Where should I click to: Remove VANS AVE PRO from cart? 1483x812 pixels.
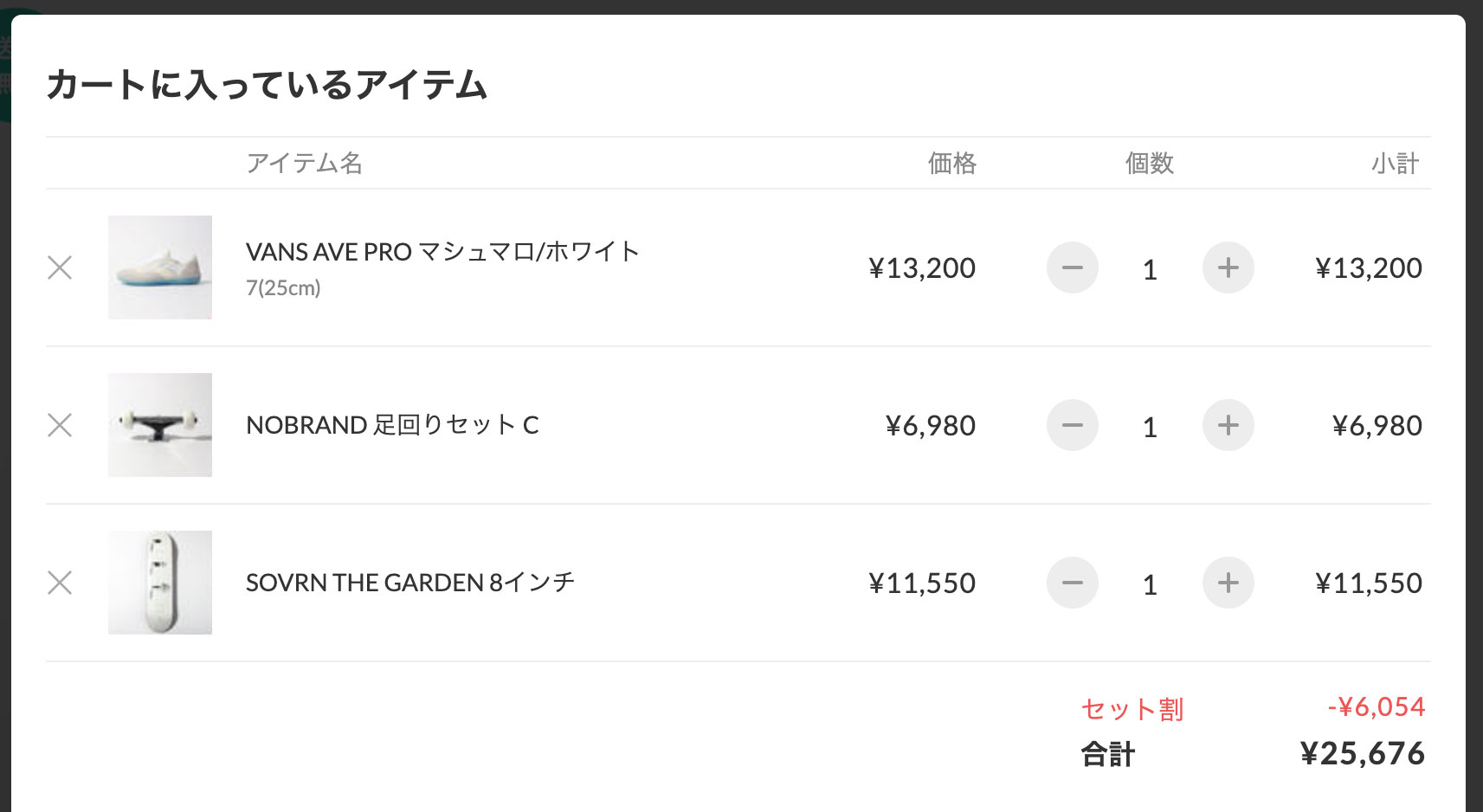tap(60, 267)
